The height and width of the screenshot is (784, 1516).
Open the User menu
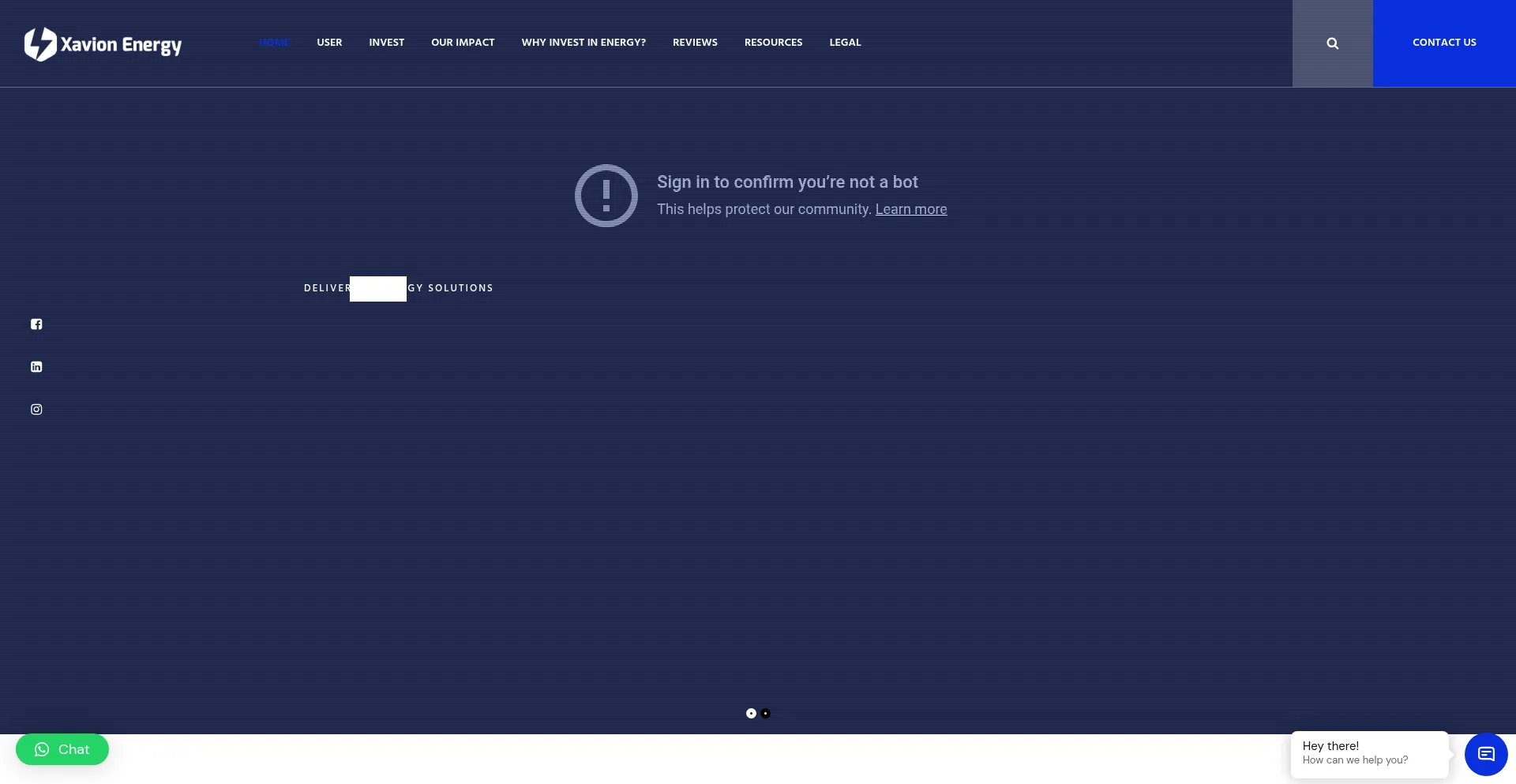pyautogui.click(x=329, y=43)
